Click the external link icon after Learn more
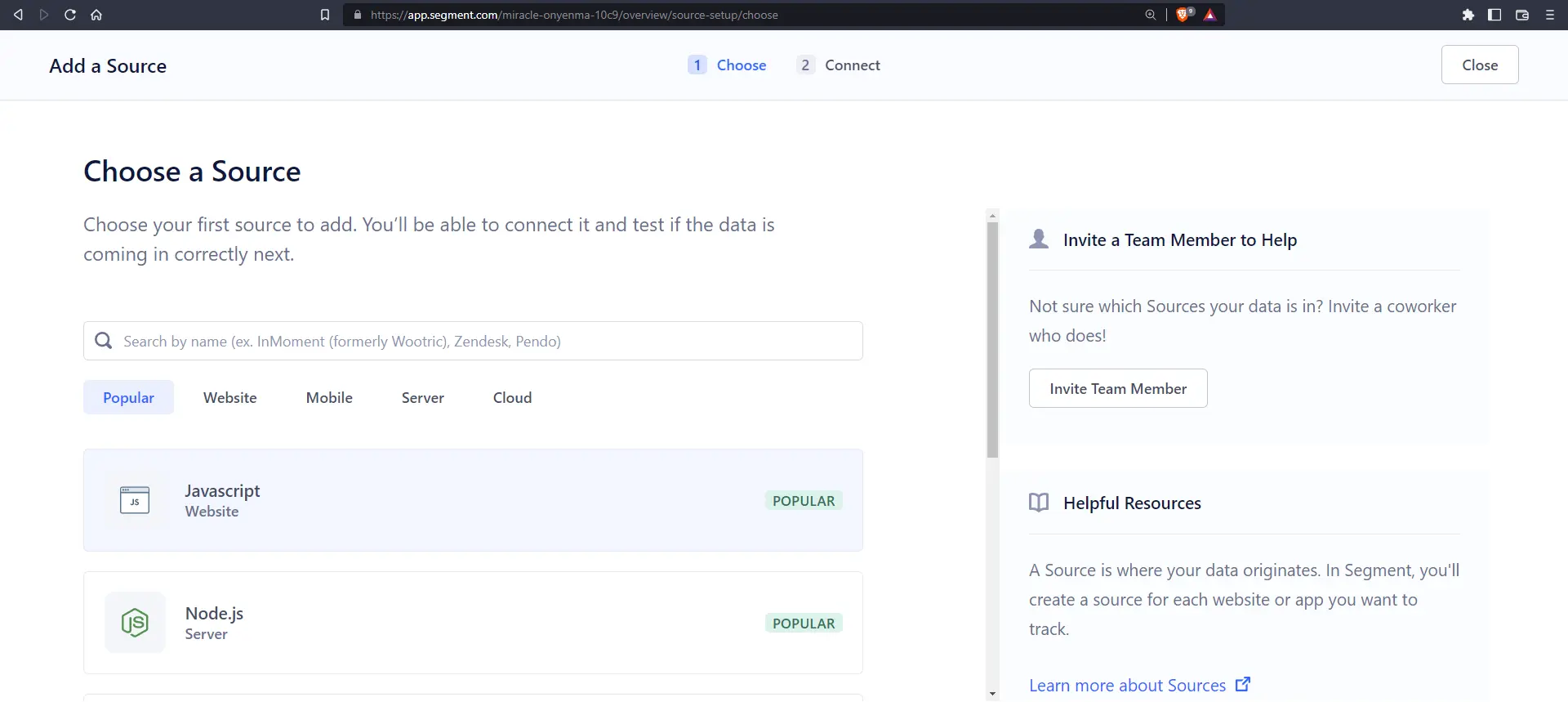Screen dimensions: 1568x702 coord(1243,684)
